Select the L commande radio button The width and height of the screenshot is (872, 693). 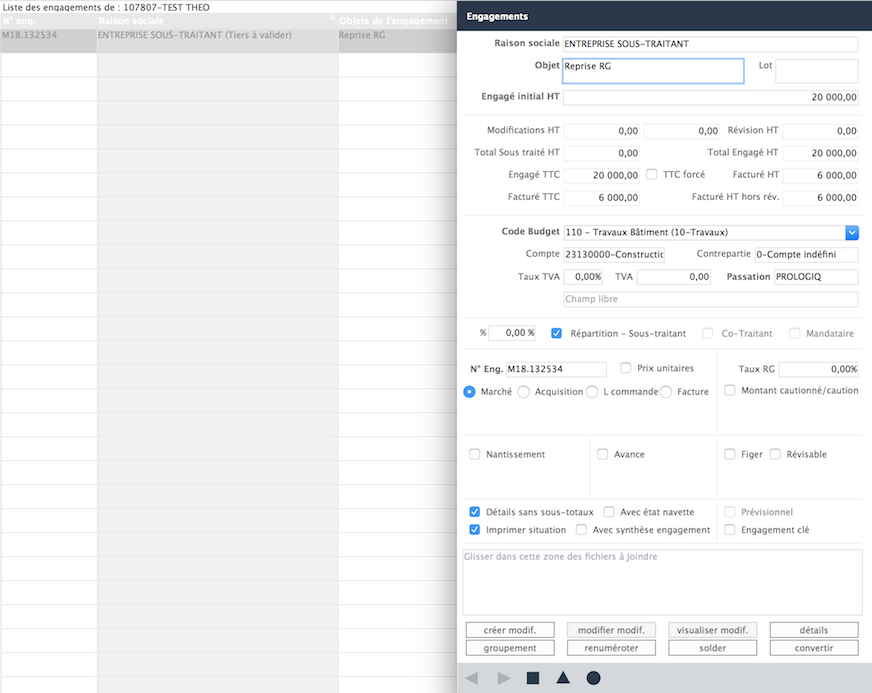click(592, 392)
